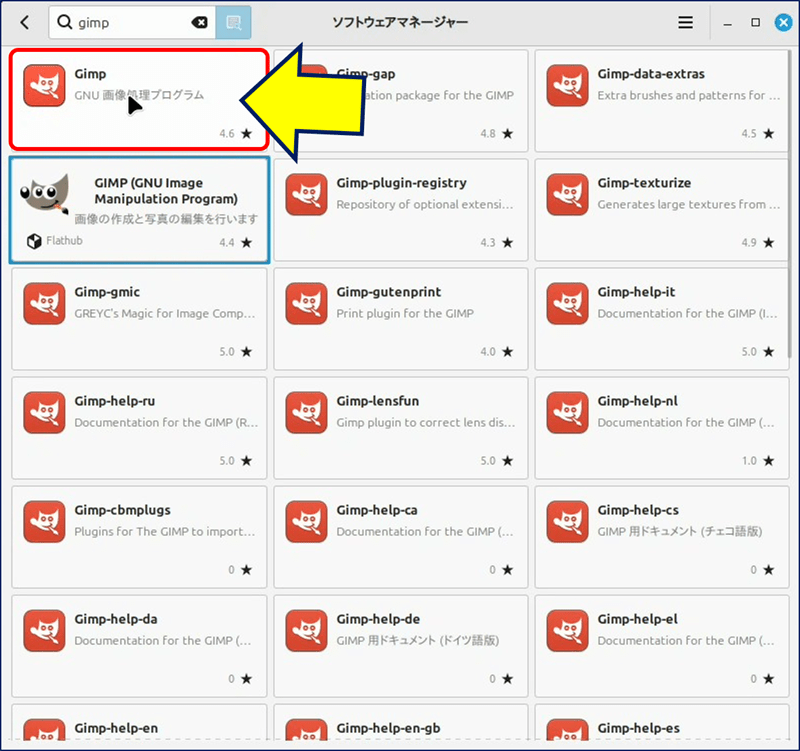Click the Gimp-gmic package icon

[44, 304]
